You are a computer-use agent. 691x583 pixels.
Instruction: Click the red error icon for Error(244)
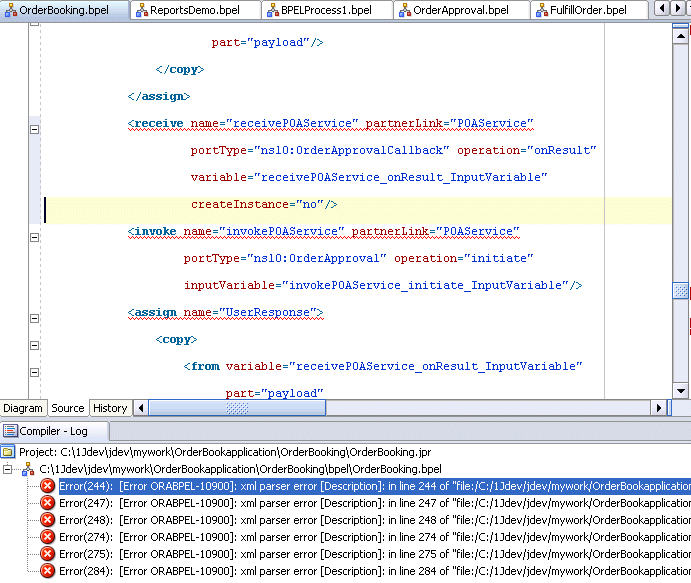(x=48, y=486)
